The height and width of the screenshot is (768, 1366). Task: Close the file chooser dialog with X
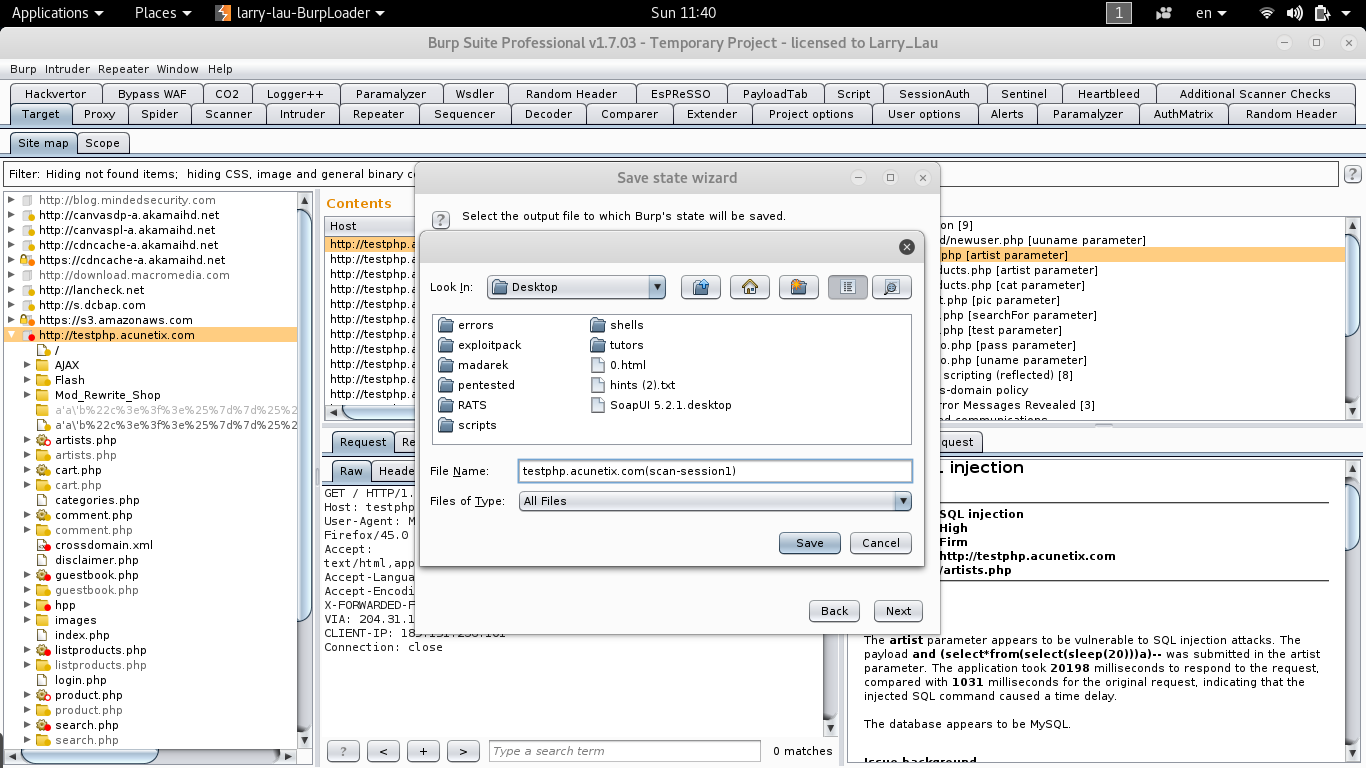click(906, 247)
